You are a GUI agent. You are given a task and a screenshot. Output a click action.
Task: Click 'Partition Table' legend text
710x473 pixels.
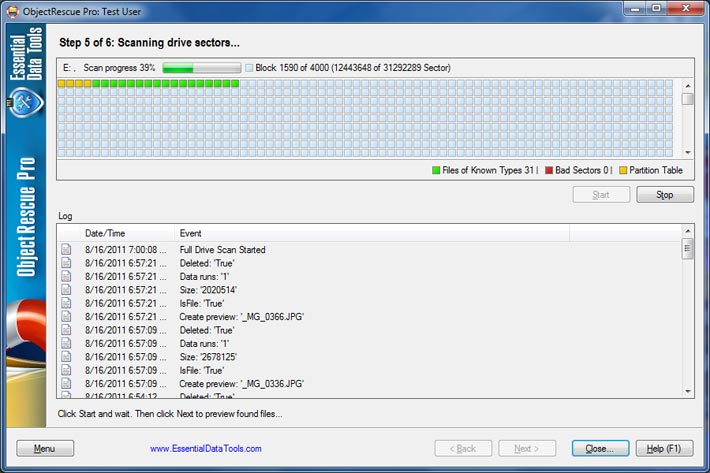tap(656, 170)
